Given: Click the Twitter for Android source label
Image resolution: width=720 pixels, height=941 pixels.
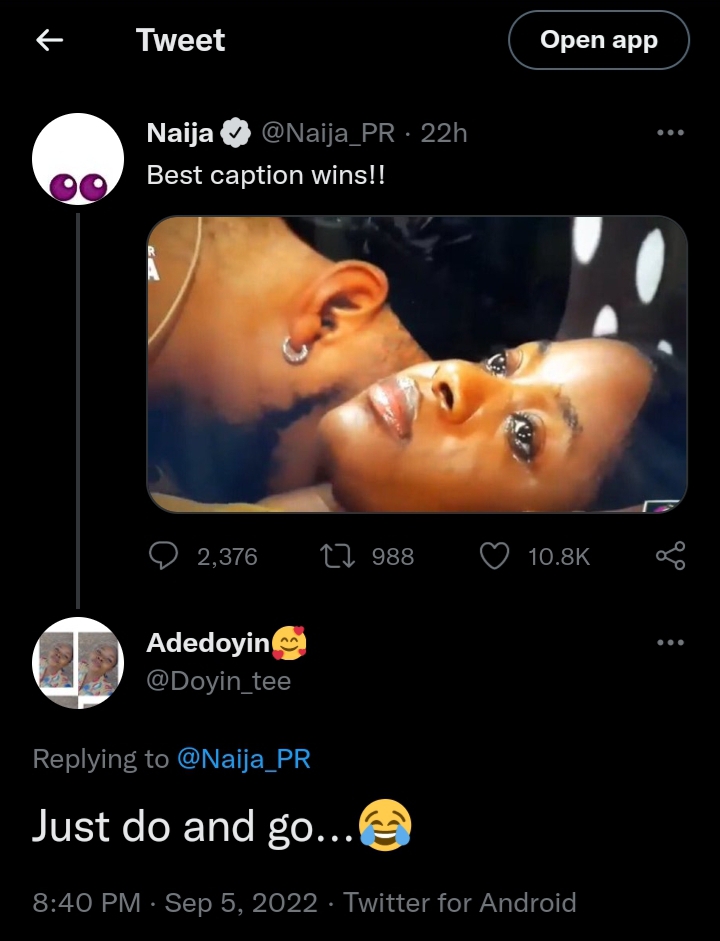Looking at the screenshot, I should 460,903.
